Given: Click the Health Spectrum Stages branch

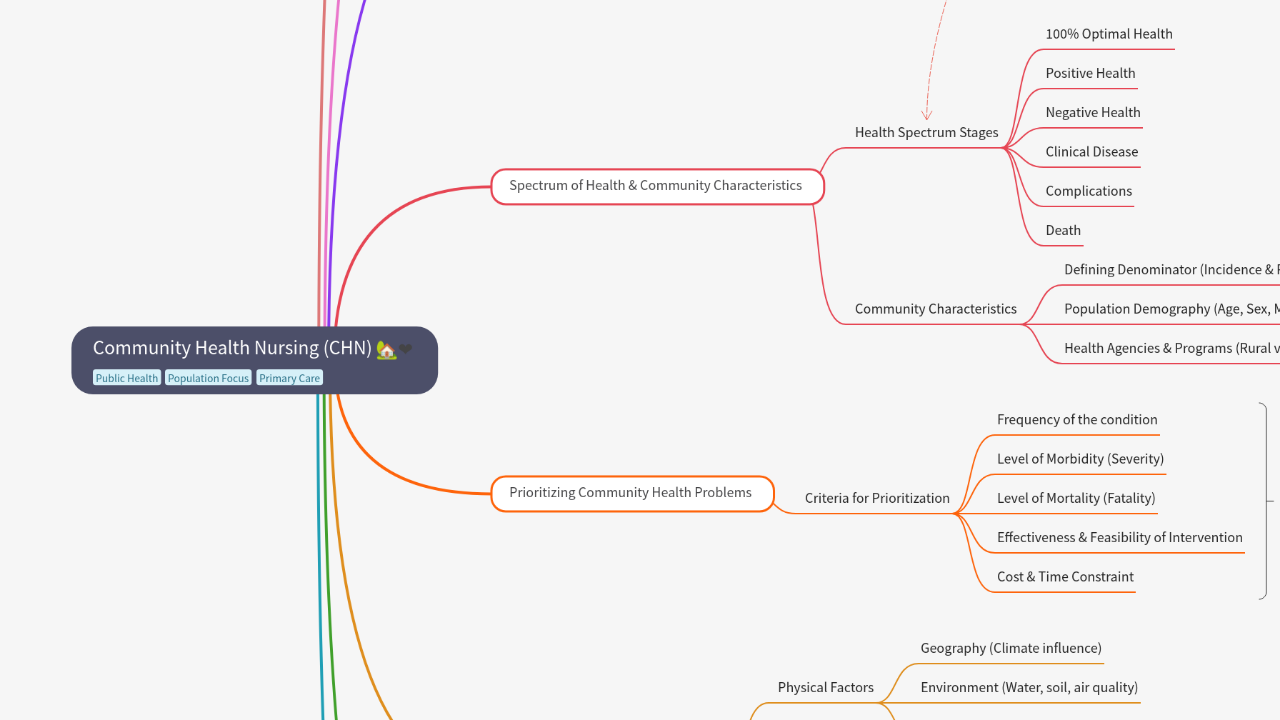Looking at the screenshot, I should point(926,132).
